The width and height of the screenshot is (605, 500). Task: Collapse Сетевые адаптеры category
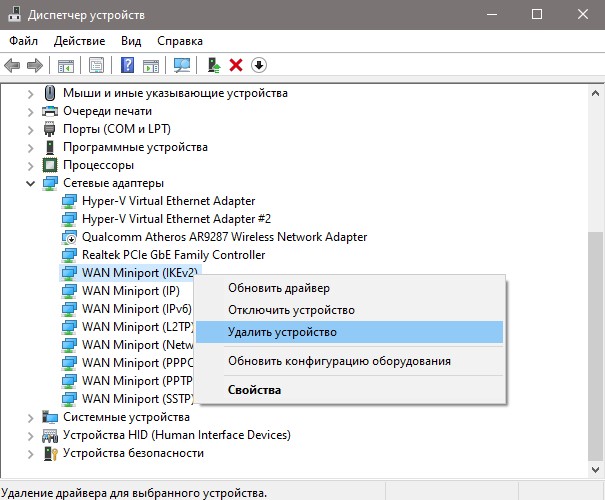pos(30,184)
